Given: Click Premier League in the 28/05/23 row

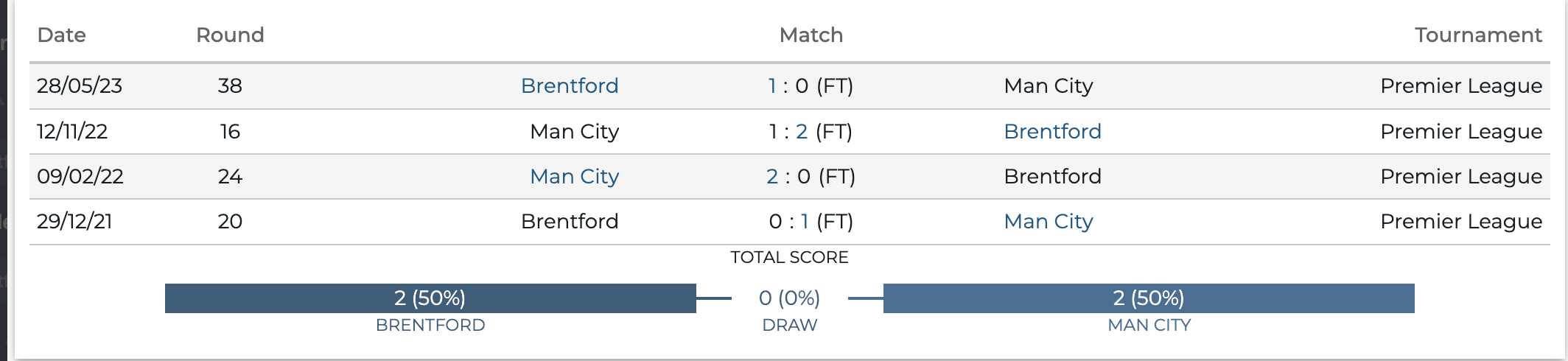Looking at the screenshot, I should point(1461,85).
